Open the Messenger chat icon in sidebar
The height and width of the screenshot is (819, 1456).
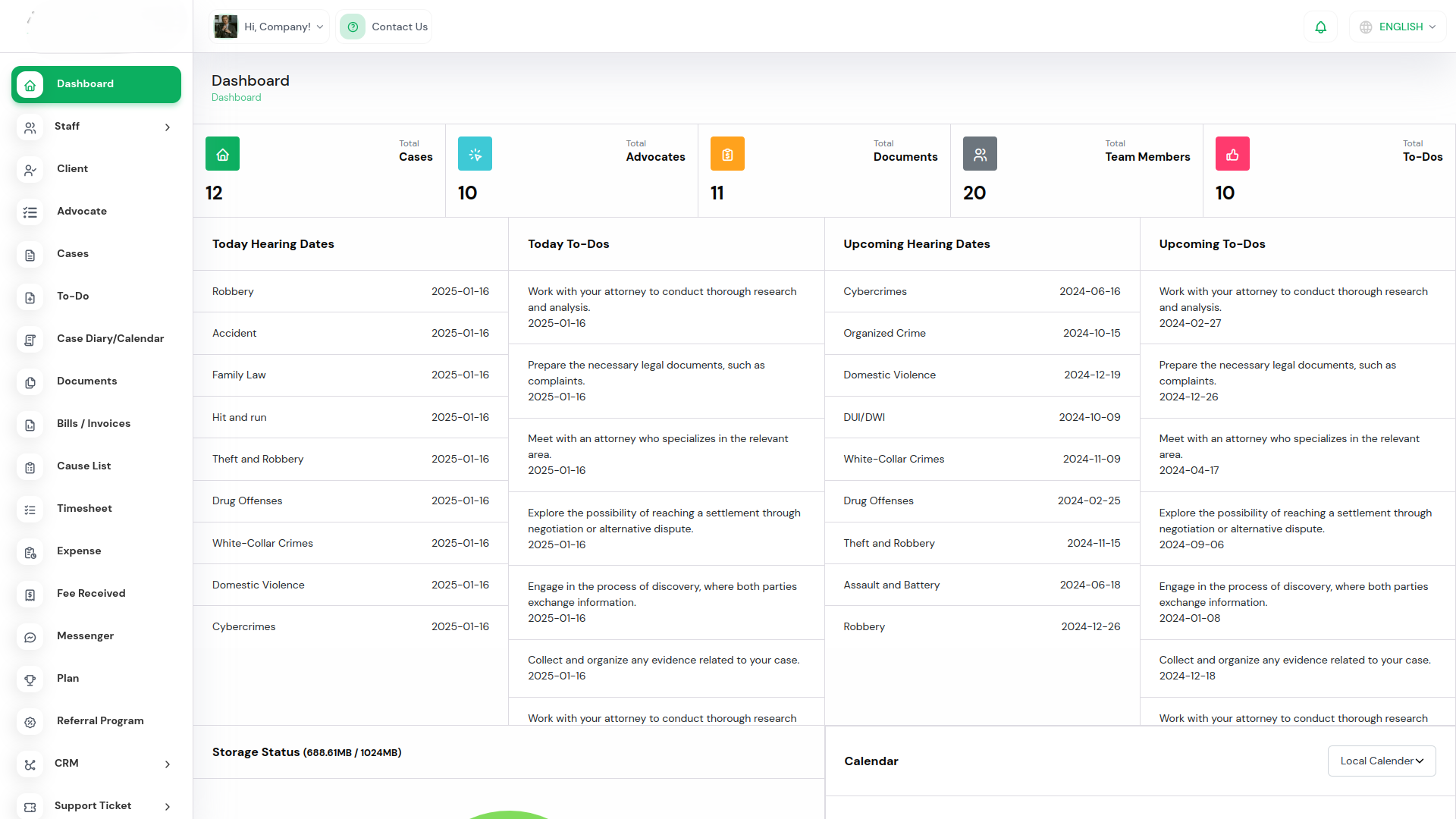pos(30,637)
